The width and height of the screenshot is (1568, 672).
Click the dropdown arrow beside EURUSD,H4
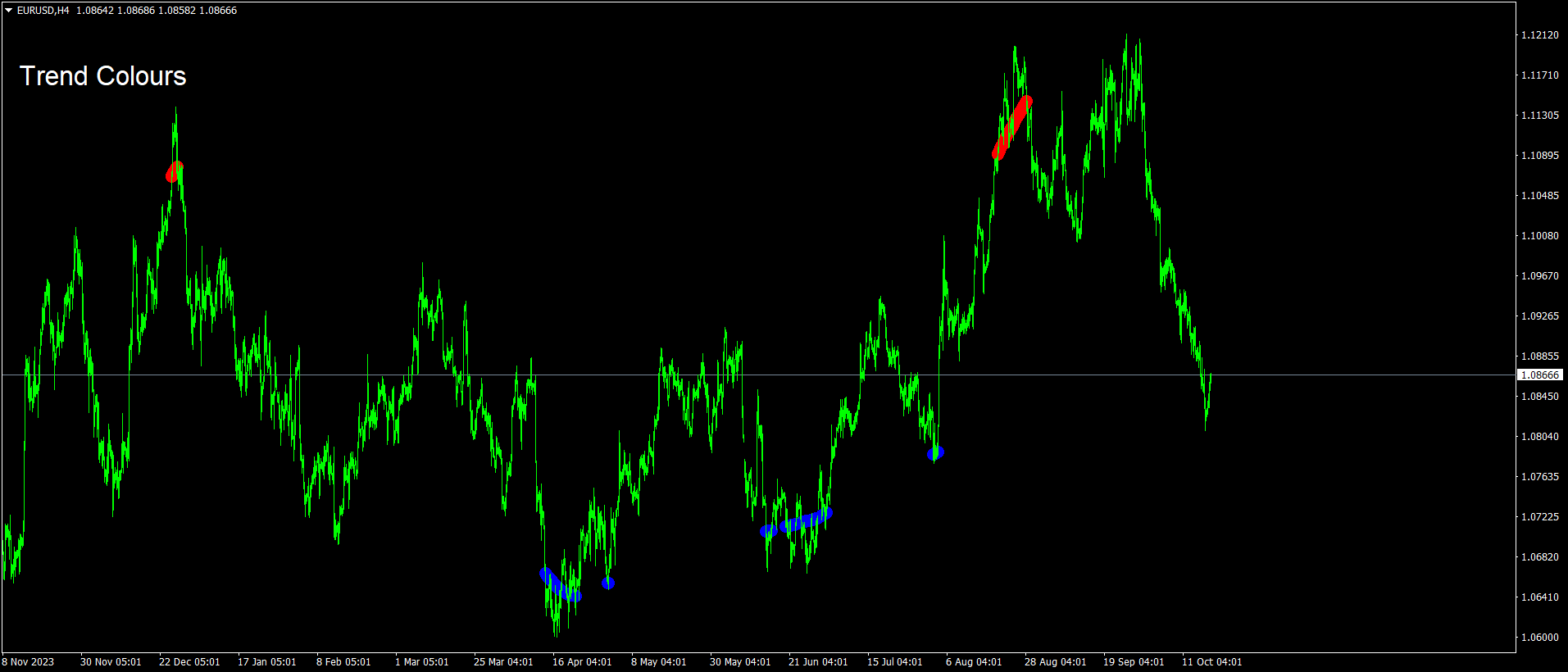coord(9,11)
